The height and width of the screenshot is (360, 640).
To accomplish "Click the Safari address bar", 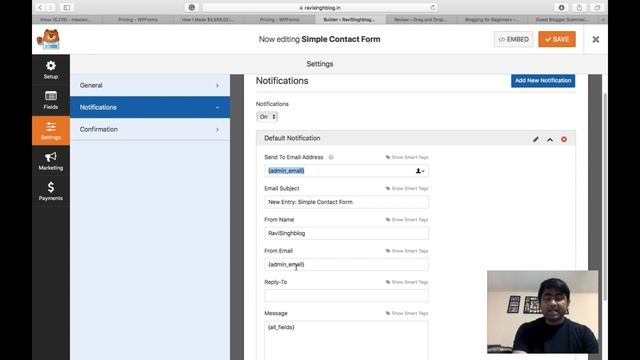I will coord(320,7).
